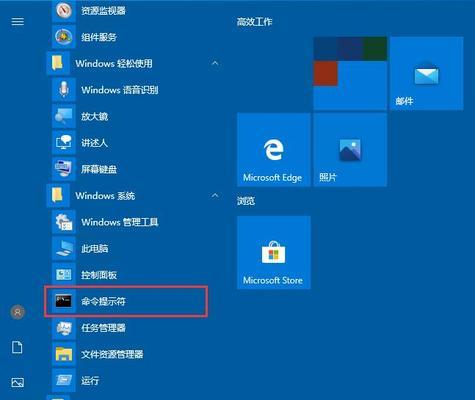Click the Microsoft Edge tile
Screen dimensions: 475x400
point(274,150)
